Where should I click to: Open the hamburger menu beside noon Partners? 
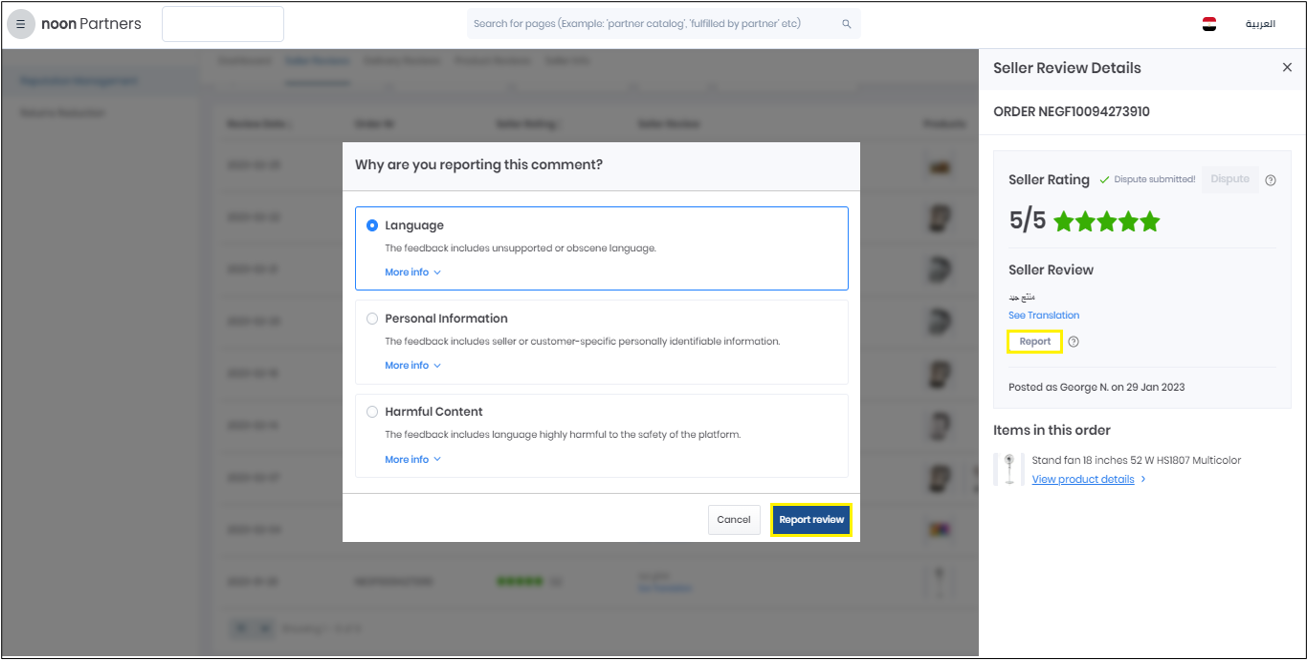(21, 24)
